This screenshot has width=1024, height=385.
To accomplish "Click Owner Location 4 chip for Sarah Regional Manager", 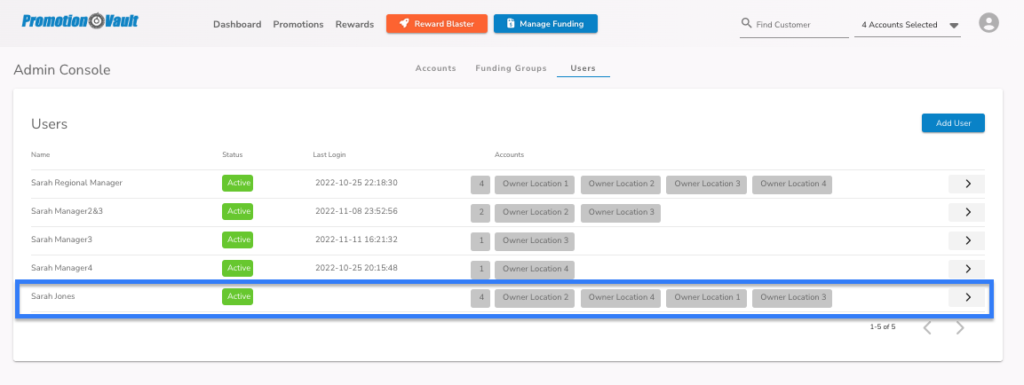I will 793,185.
